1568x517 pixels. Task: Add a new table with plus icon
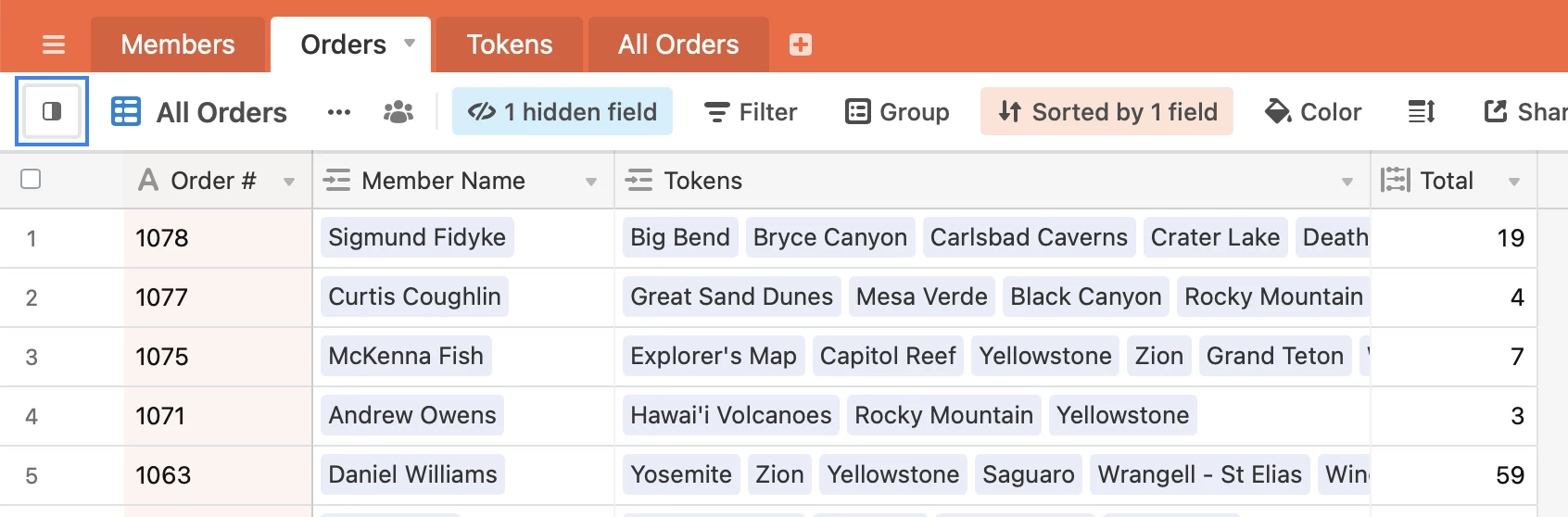point(801,44)
